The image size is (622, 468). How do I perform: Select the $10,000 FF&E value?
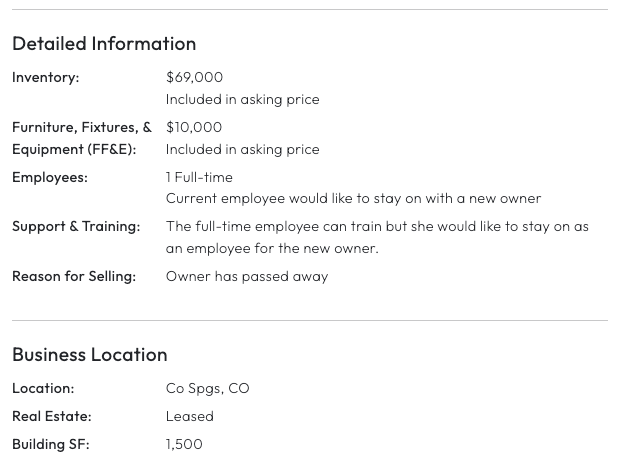tap(194, 127)
